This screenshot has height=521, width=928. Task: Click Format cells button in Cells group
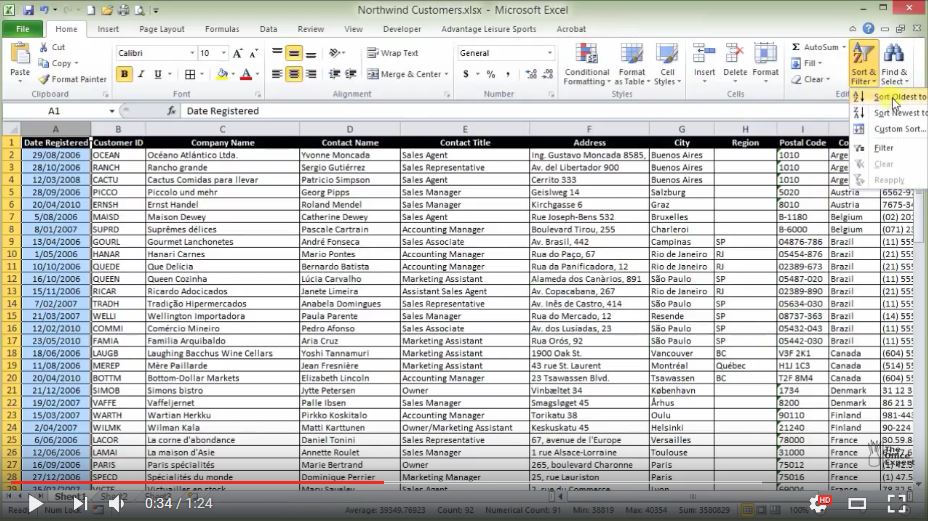tap(765, 64)
